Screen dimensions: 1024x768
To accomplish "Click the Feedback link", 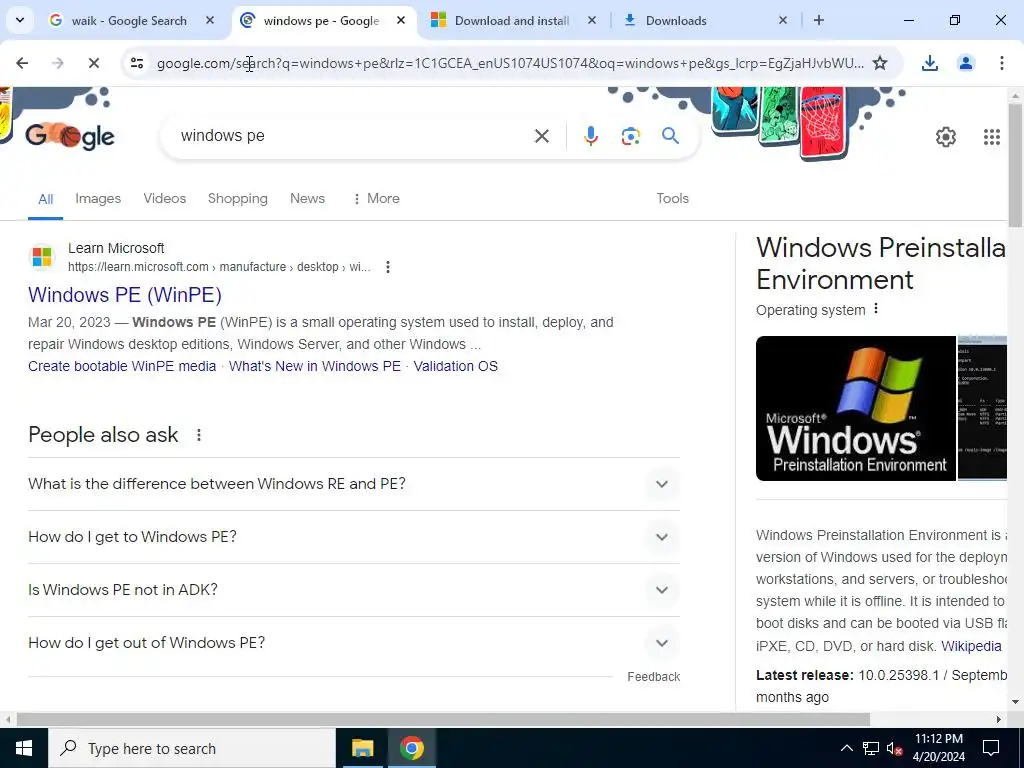I will click(653, 677).
